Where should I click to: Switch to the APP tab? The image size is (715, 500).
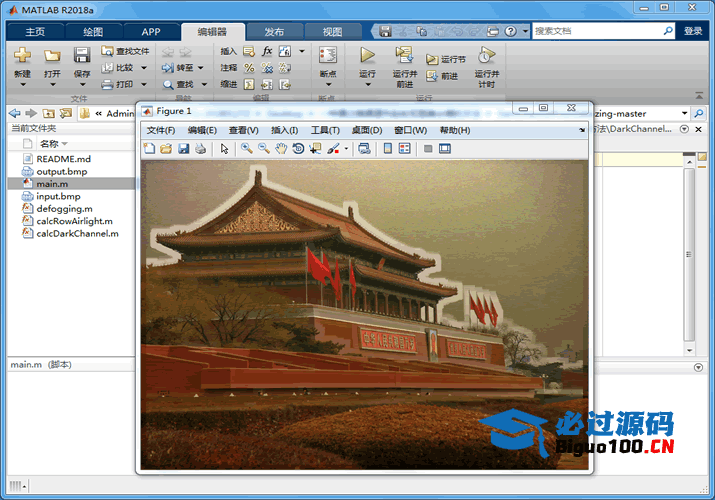(x=151, y=32)
